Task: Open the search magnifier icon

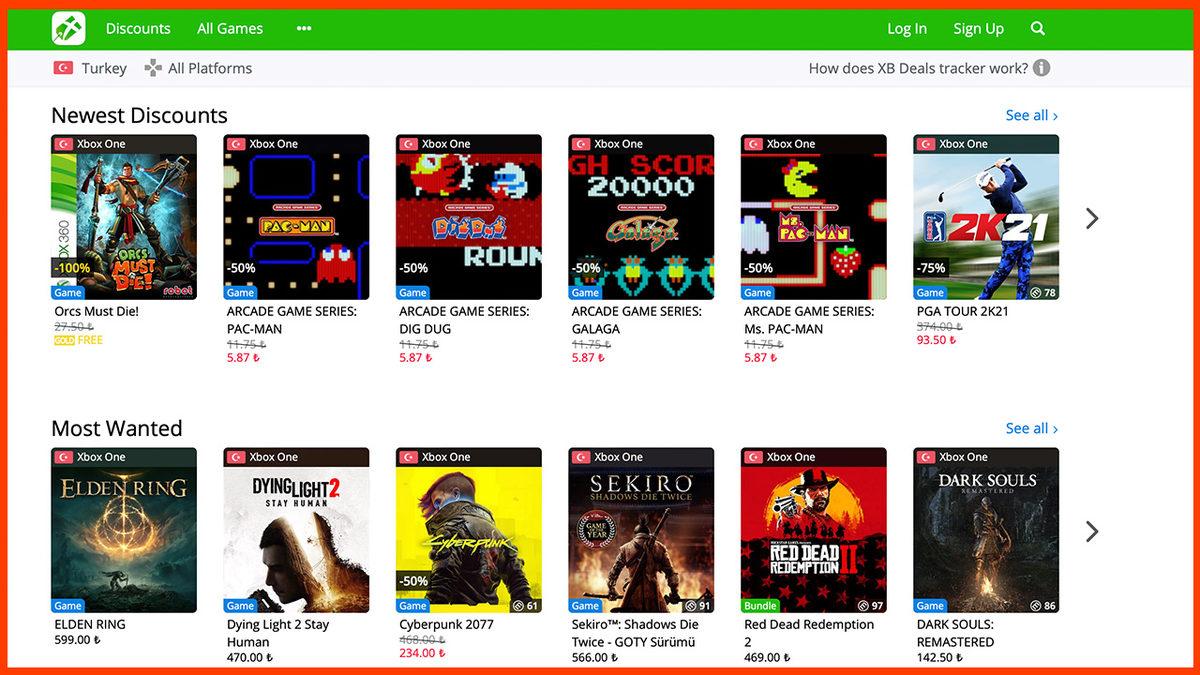Action: (x=1038, y=28)
